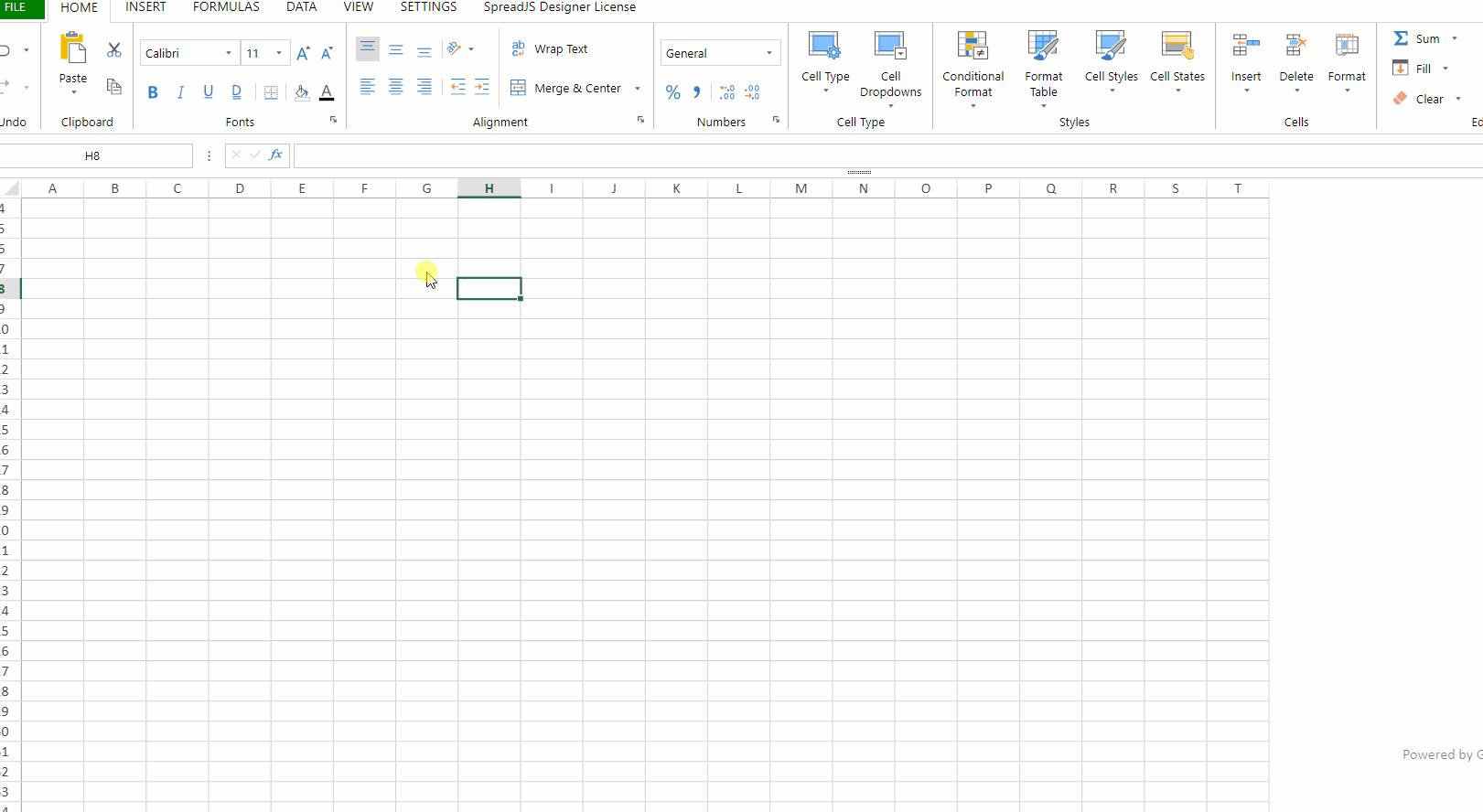Click the Cut scissors icon
This screenshot has width=1483, height=812.
pyautogui.click(x=114, y=50)
